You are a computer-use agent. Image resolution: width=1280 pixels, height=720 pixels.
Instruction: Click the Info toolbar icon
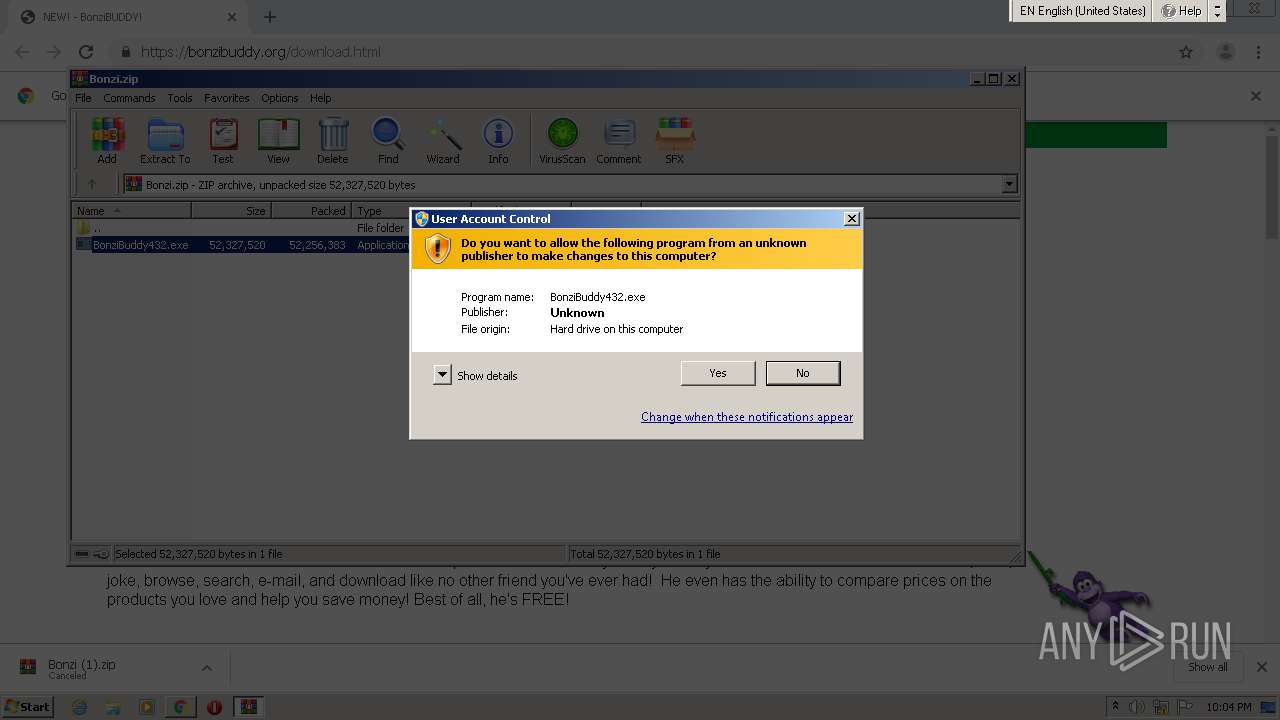498,141
